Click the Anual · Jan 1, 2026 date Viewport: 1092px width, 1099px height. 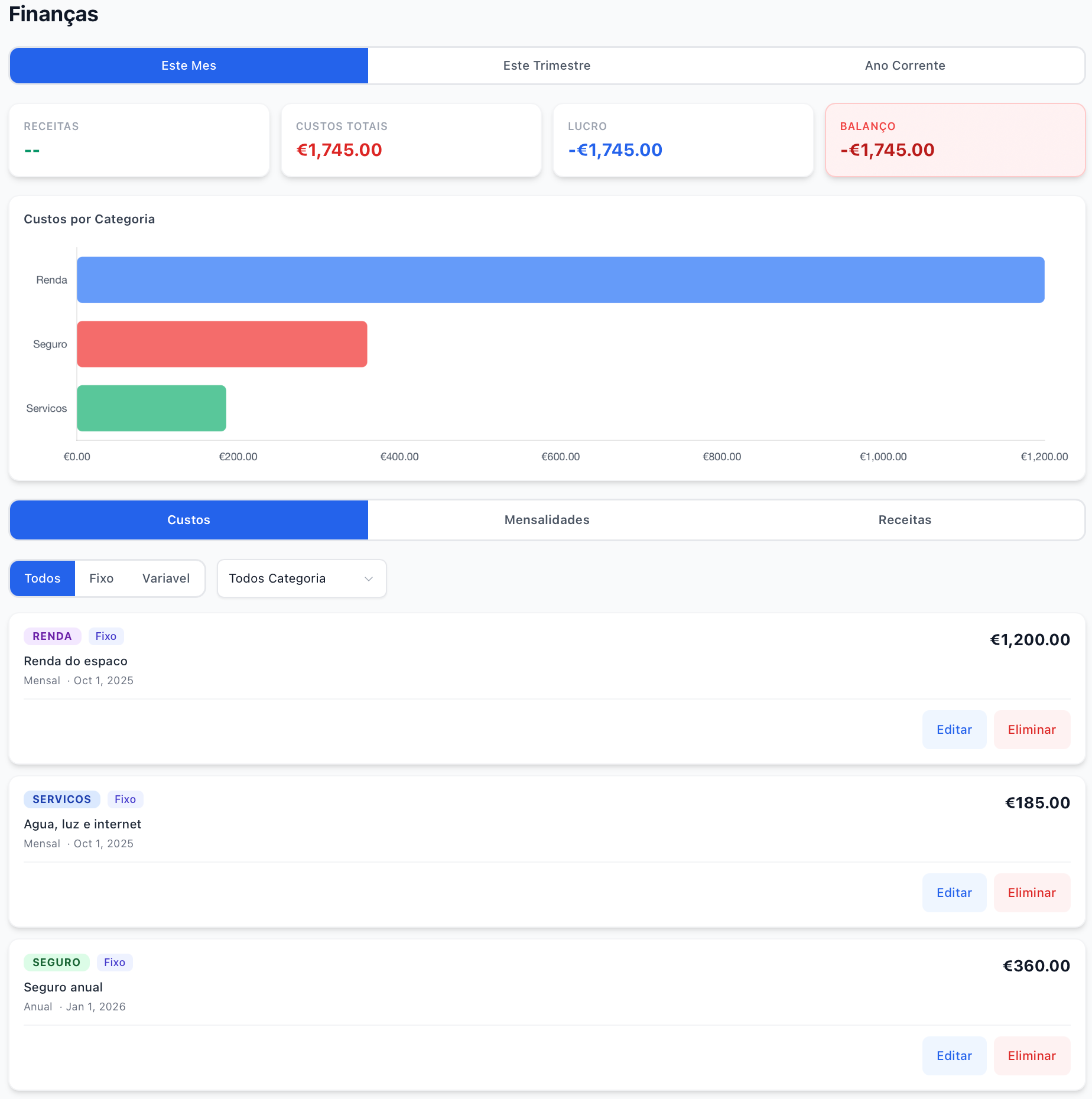75,1007
